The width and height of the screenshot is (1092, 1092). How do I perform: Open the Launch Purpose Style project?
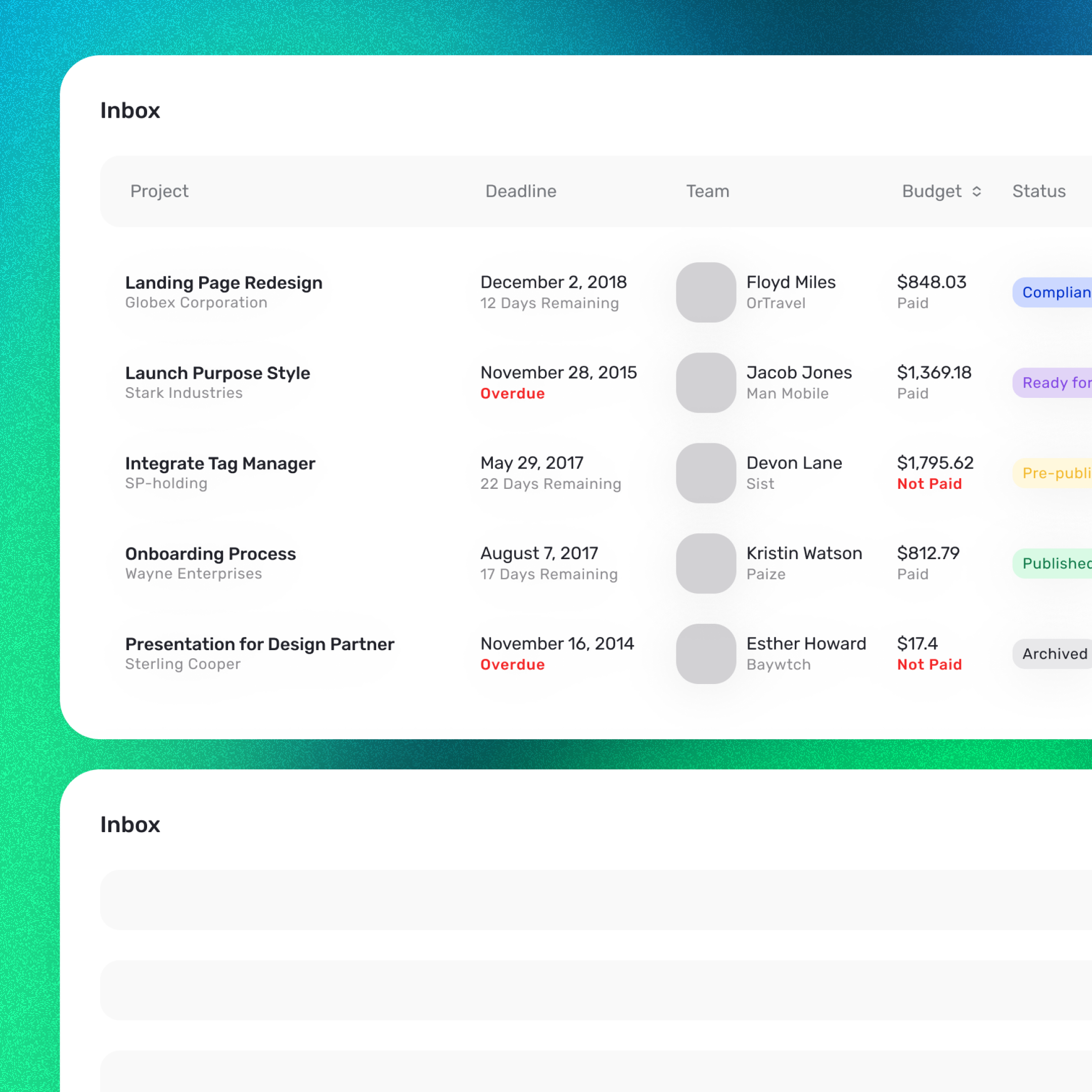tap(217, 373)
